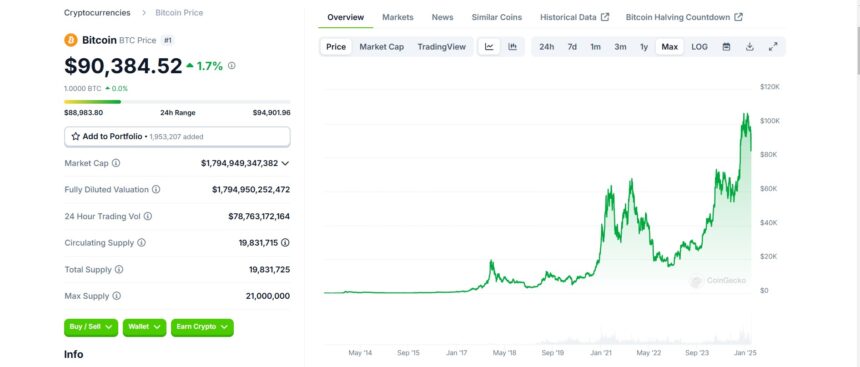Open the calendar date range picker

coord(726,47)
